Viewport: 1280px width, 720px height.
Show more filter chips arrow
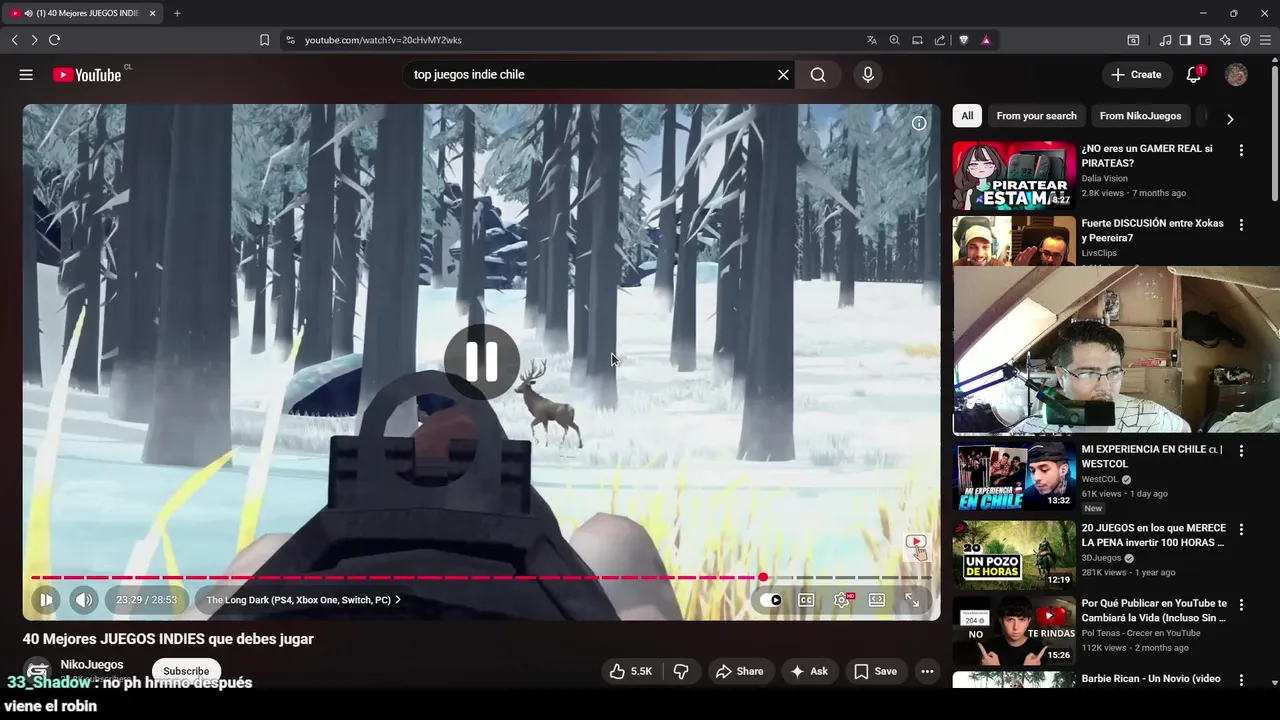(1230, 118)
